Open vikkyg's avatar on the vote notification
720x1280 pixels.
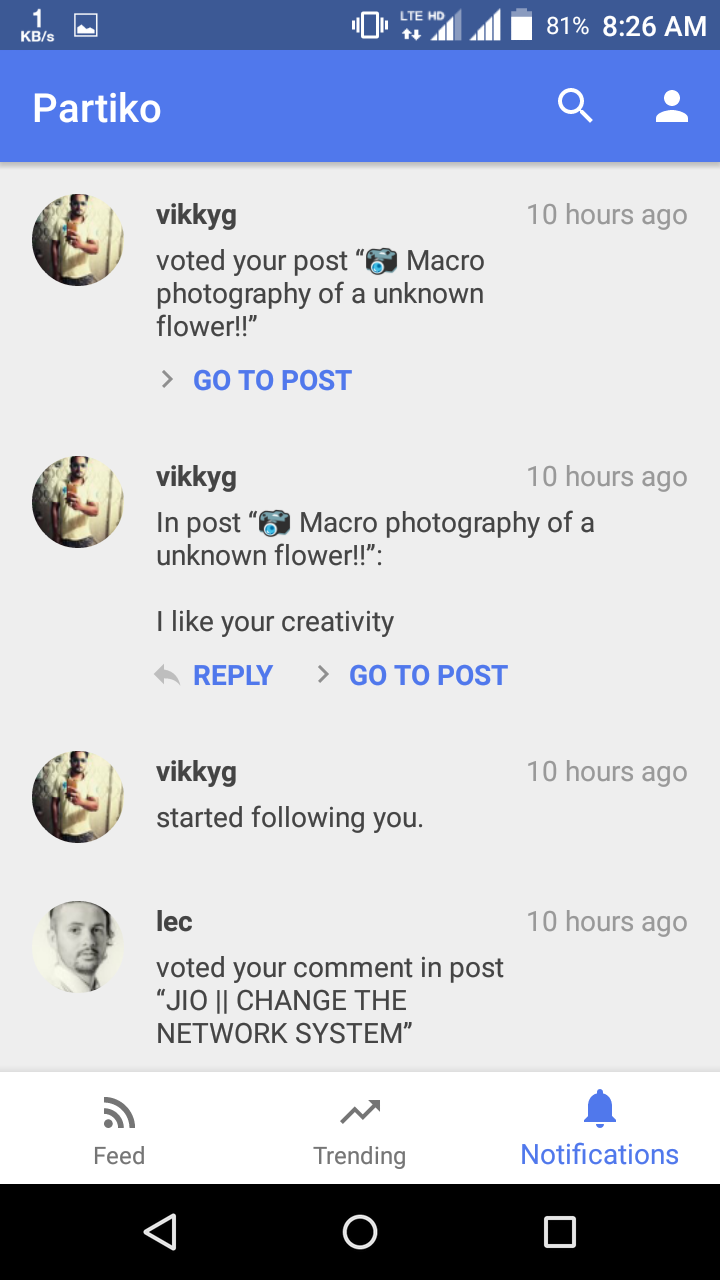click(x=78, y=240)
